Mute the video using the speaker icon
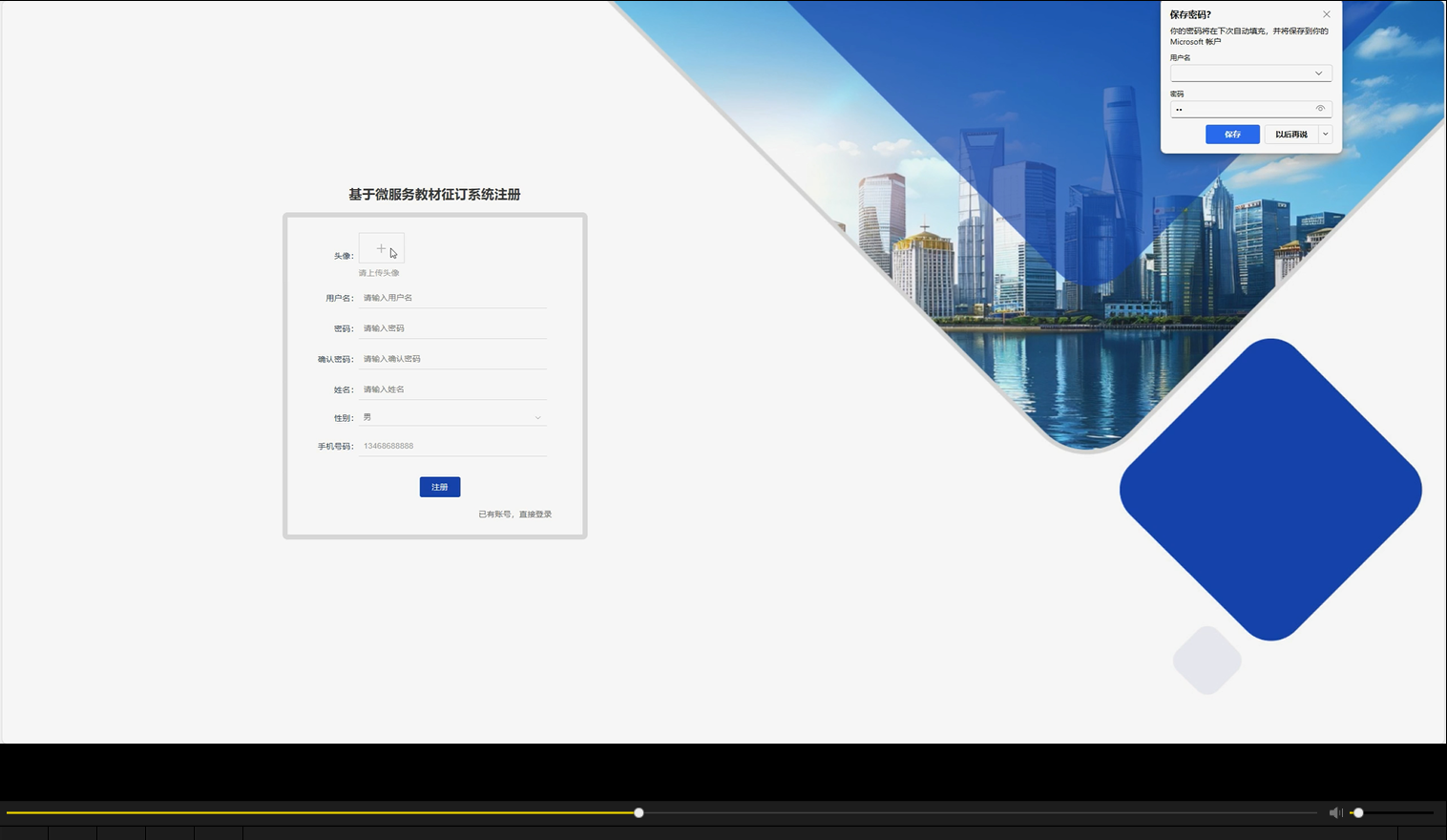Screen dimensions: 1447x840 [x=1335, y=812]
